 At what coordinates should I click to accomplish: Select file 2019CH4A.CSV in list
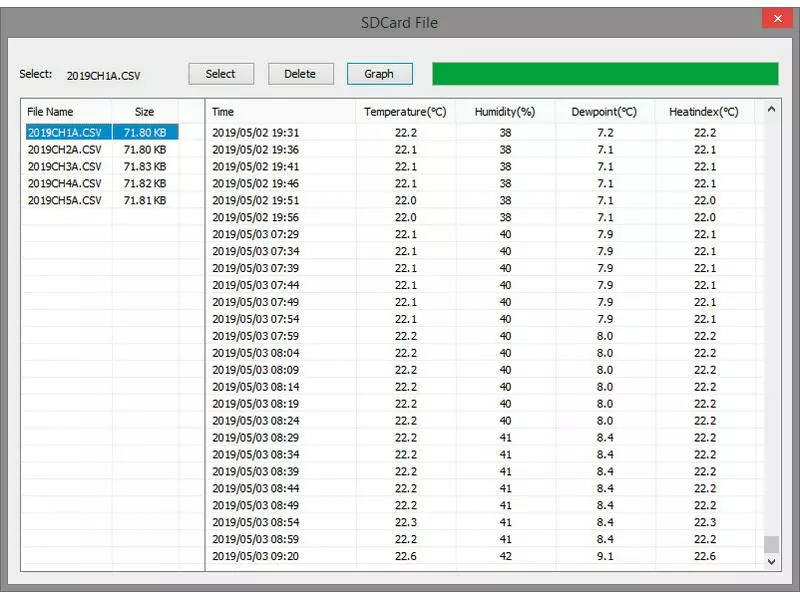click(65, 183)
